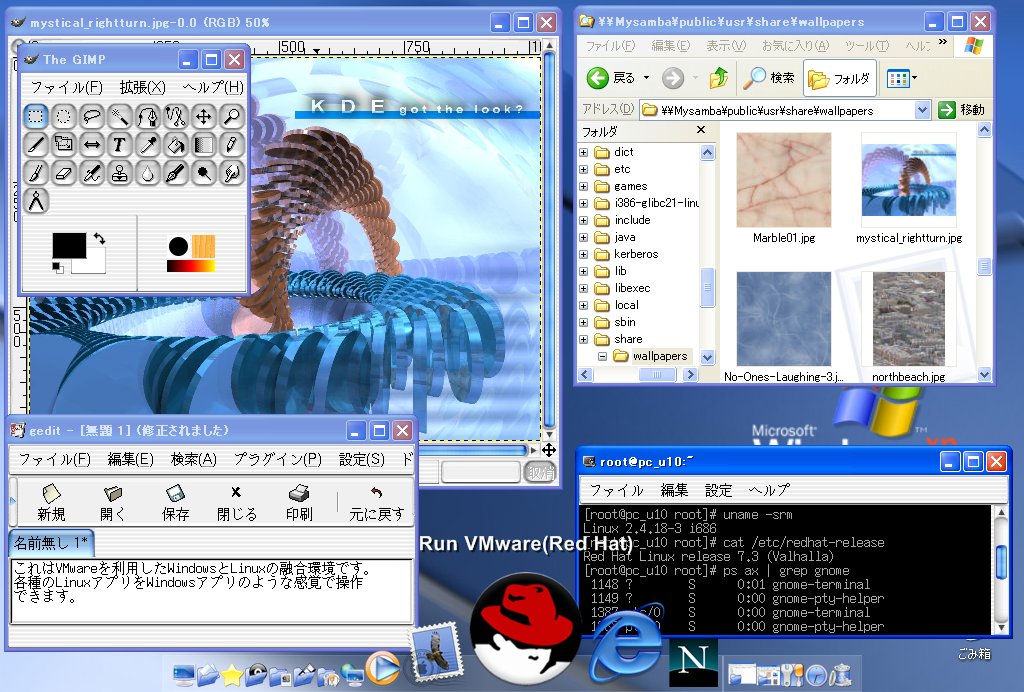Expand the dict folder in the tree
Image resolution: width=1024 pixels, height=692 pixels.
click(x=584, y=152)
